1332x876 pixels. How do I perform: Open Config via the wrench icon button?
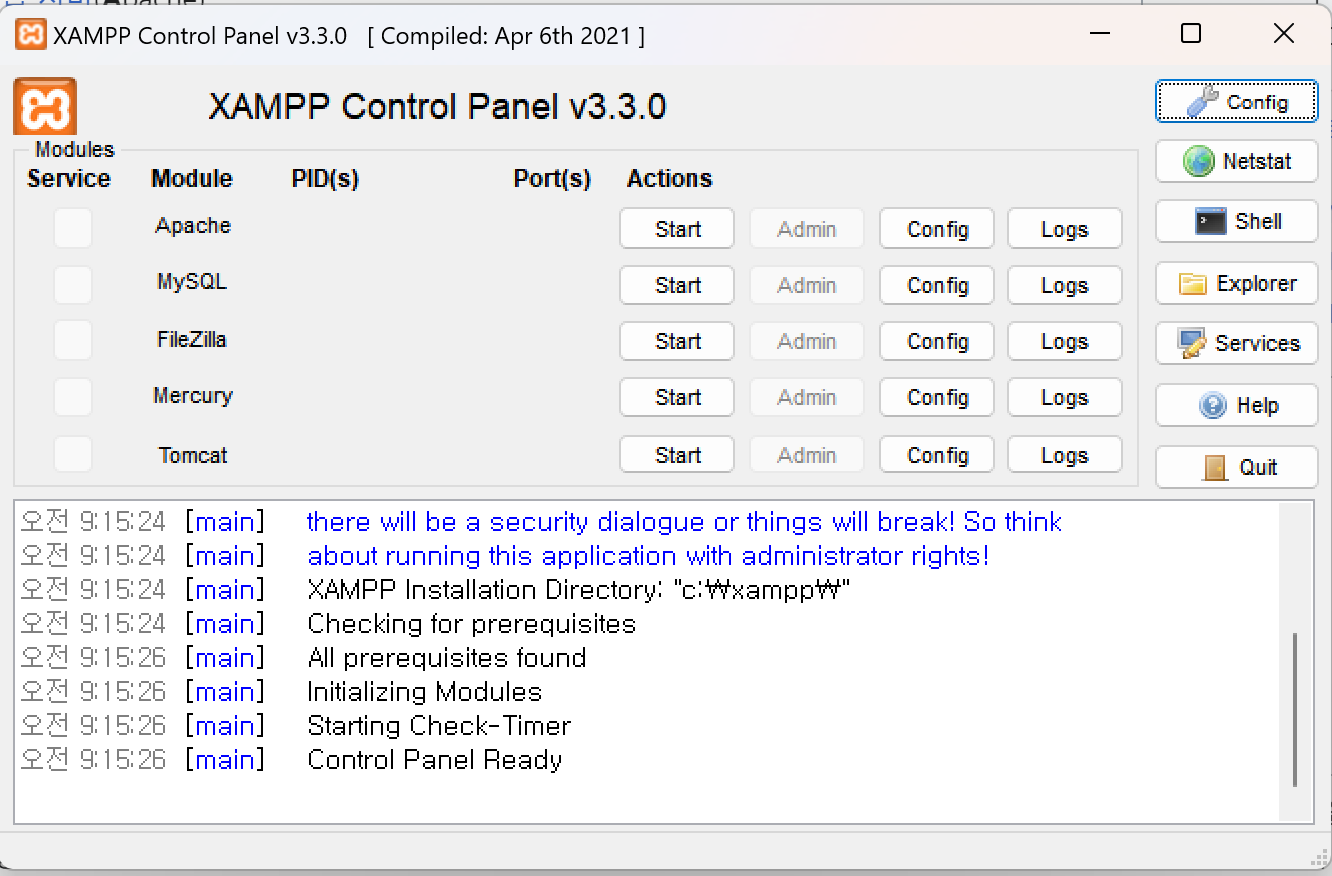[x=1237, y=102]
